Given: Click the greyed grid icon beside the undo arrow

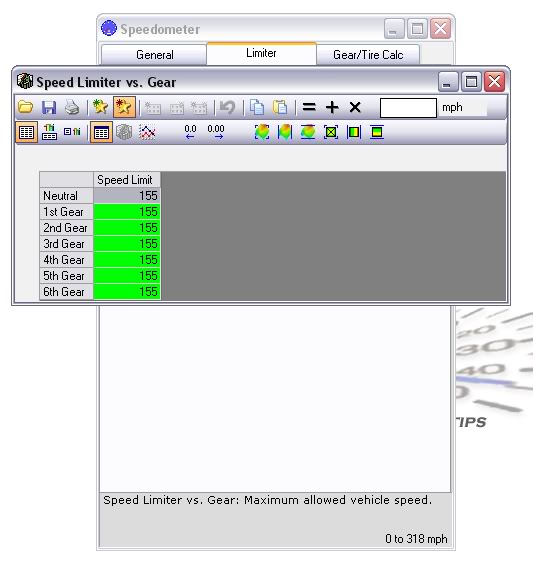Looking at the screenshot, I should point(199,108).
